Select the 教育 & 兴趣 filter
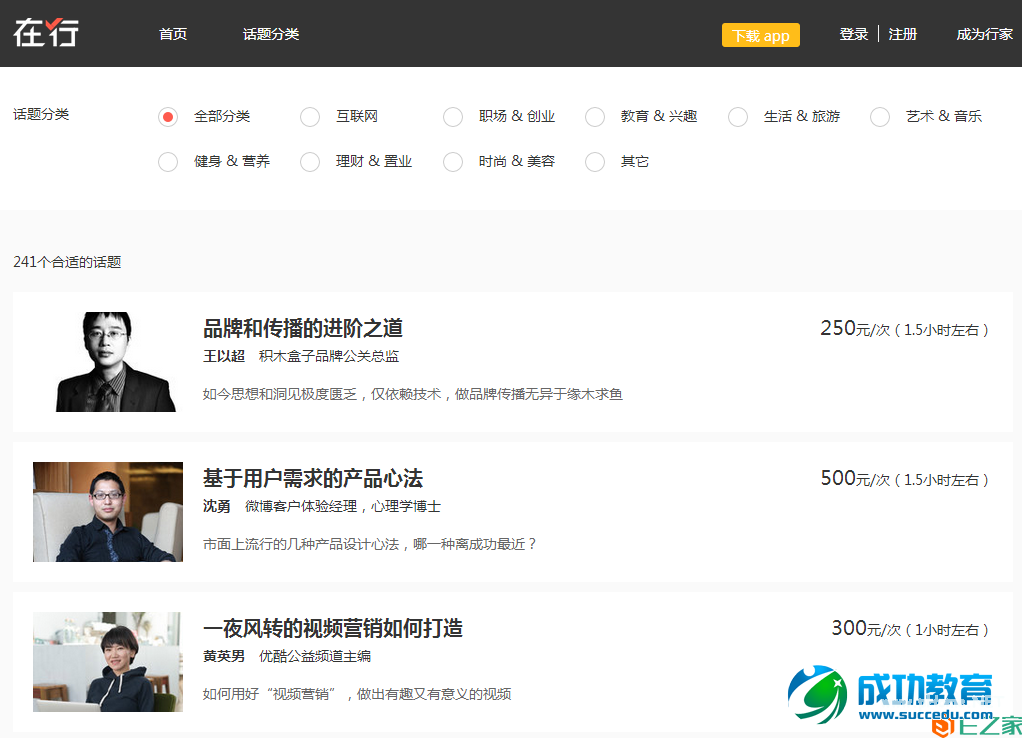This screenshot has height=738, width=1022. (595, 116)
